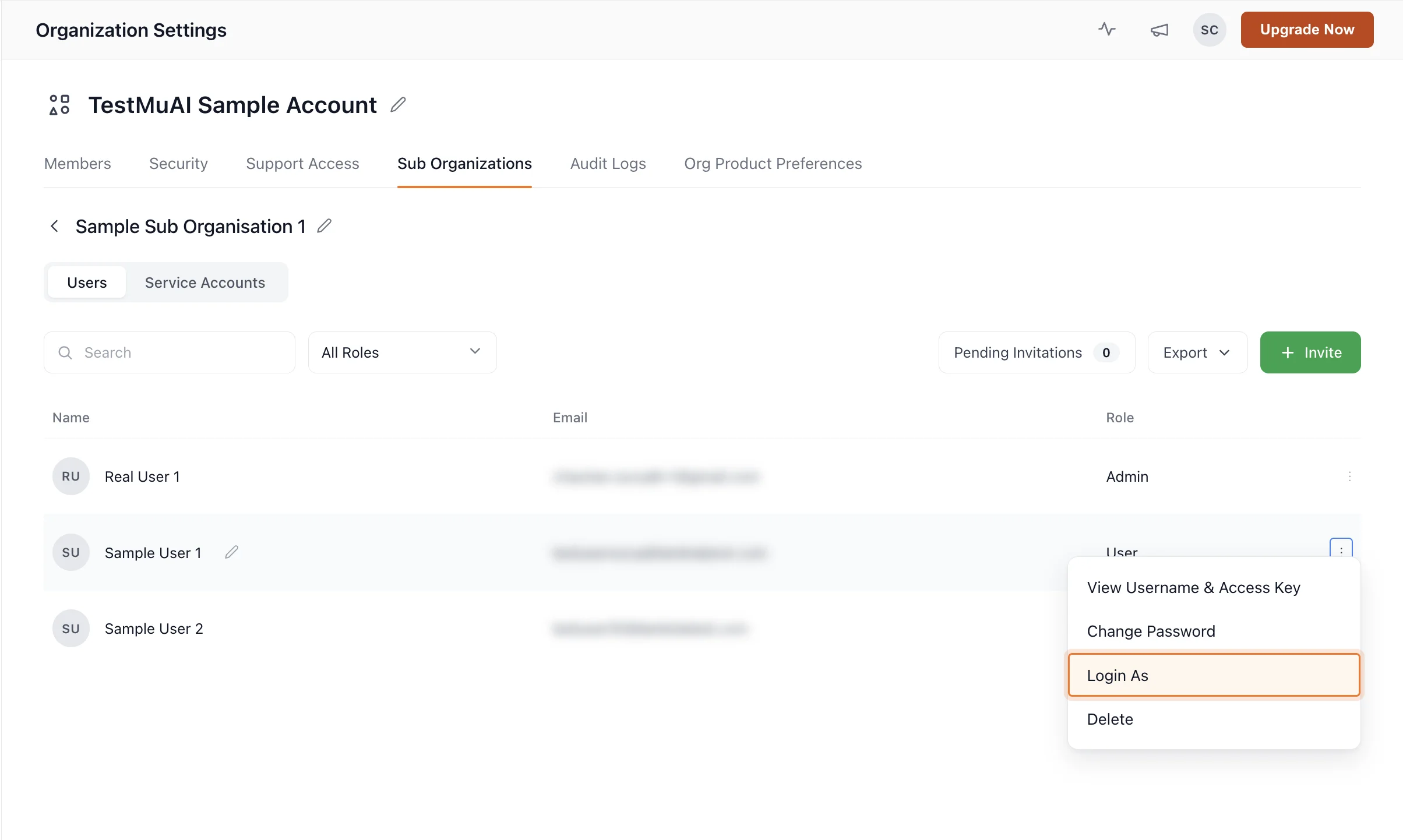Select Delete from the user menu
The width and height of the screenshot is (1403, 840).
tap(1214, 719)
